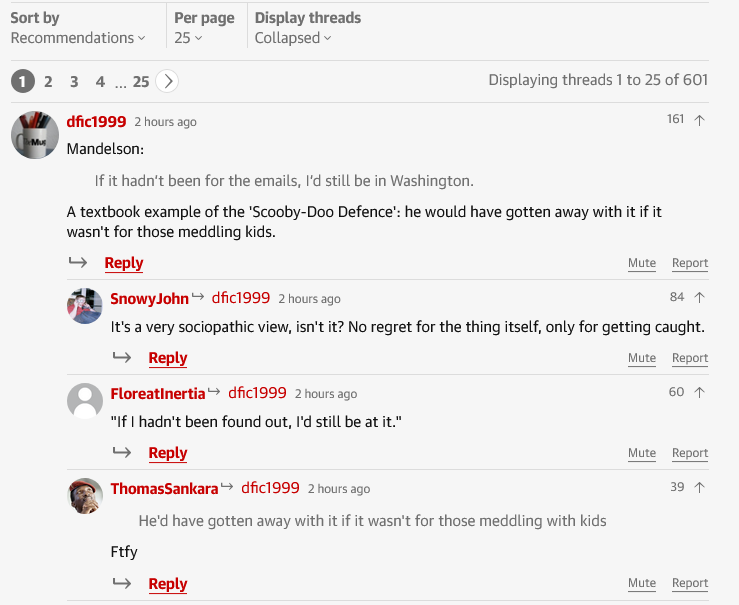739x605 pixels.
Task: Jump to page 25 of comments
Action: click(x=141, y=81)
